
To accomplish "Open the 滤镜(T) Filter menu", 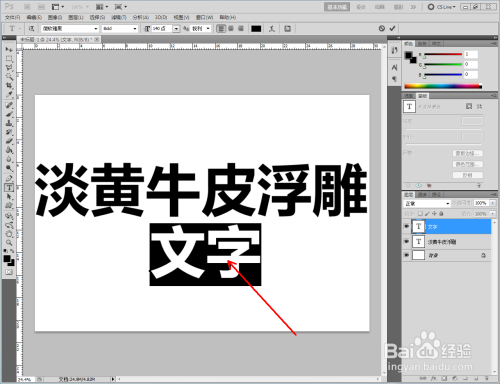I will coord(119,17).
